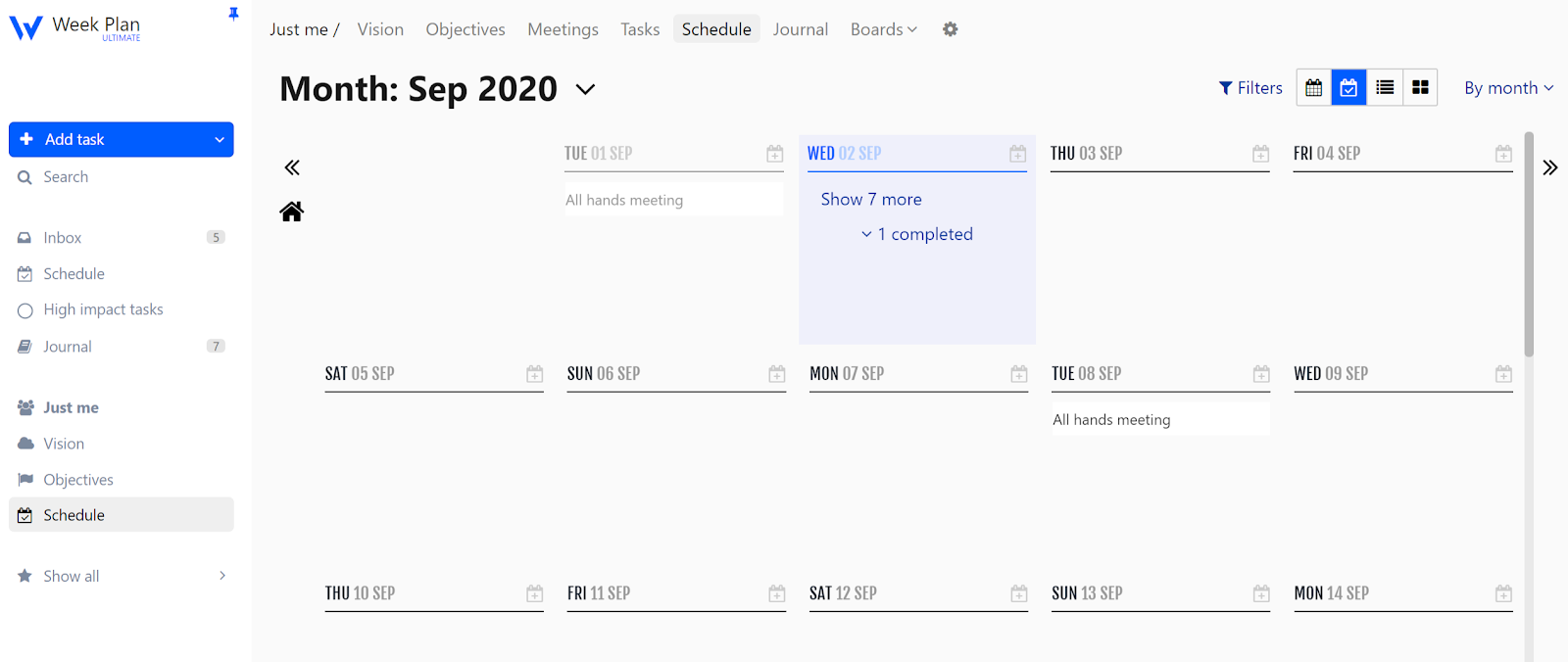
Task: Open the Meetings tab
Action: point(563,29)
